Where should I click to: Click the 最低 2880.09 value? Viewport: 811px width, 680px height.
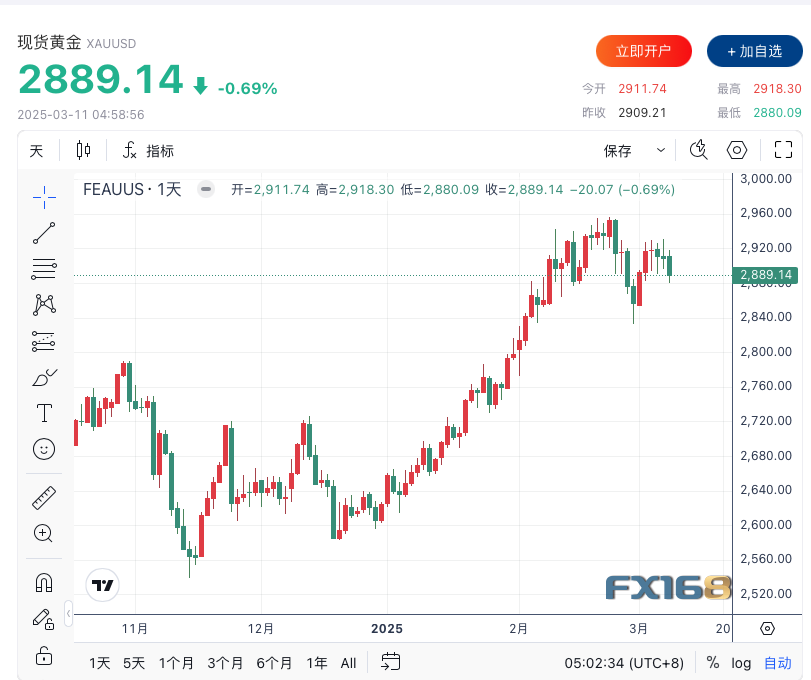tap(777, 113)
